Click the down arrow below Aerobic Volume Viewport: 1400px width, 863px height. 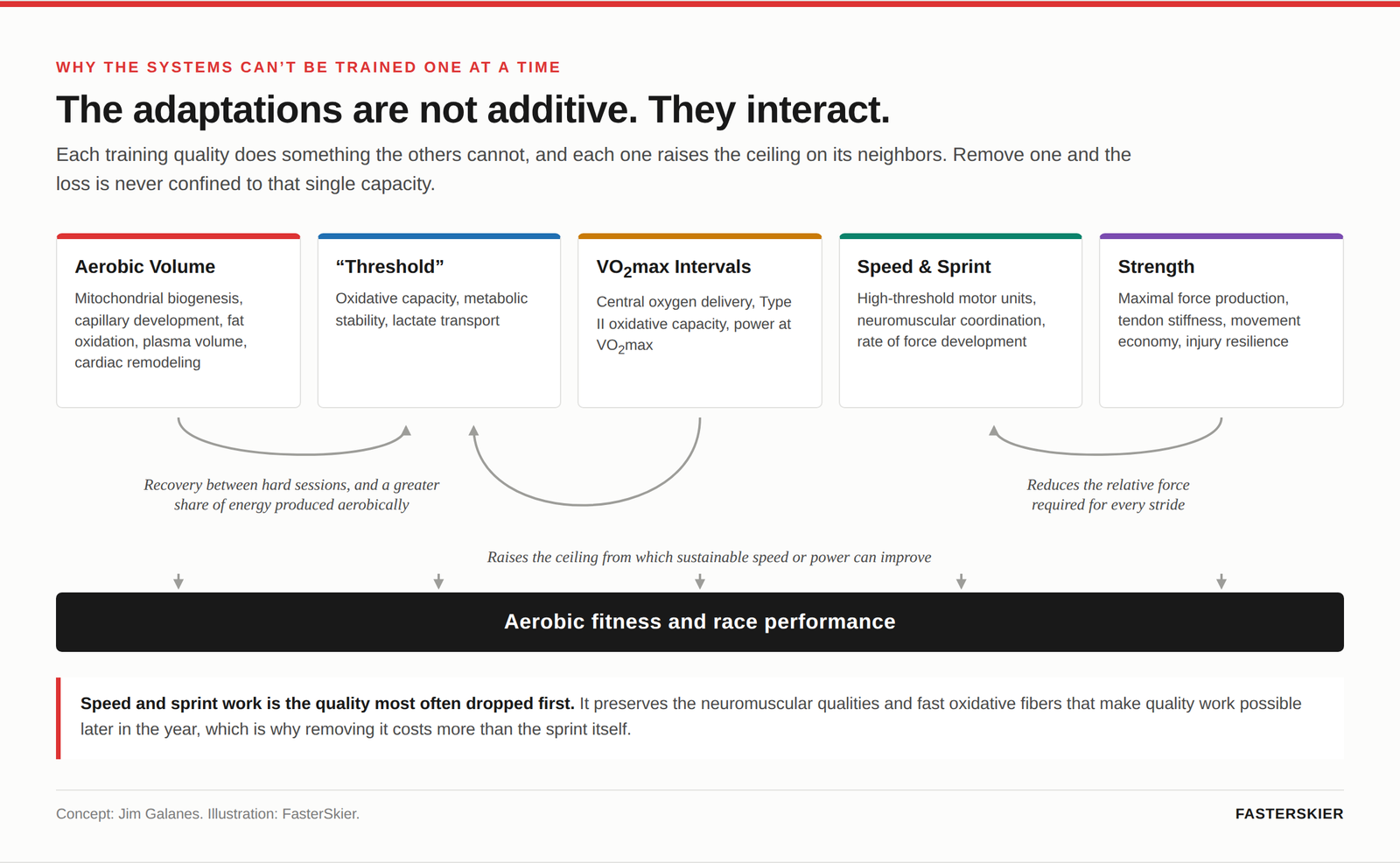pos(178,581)
